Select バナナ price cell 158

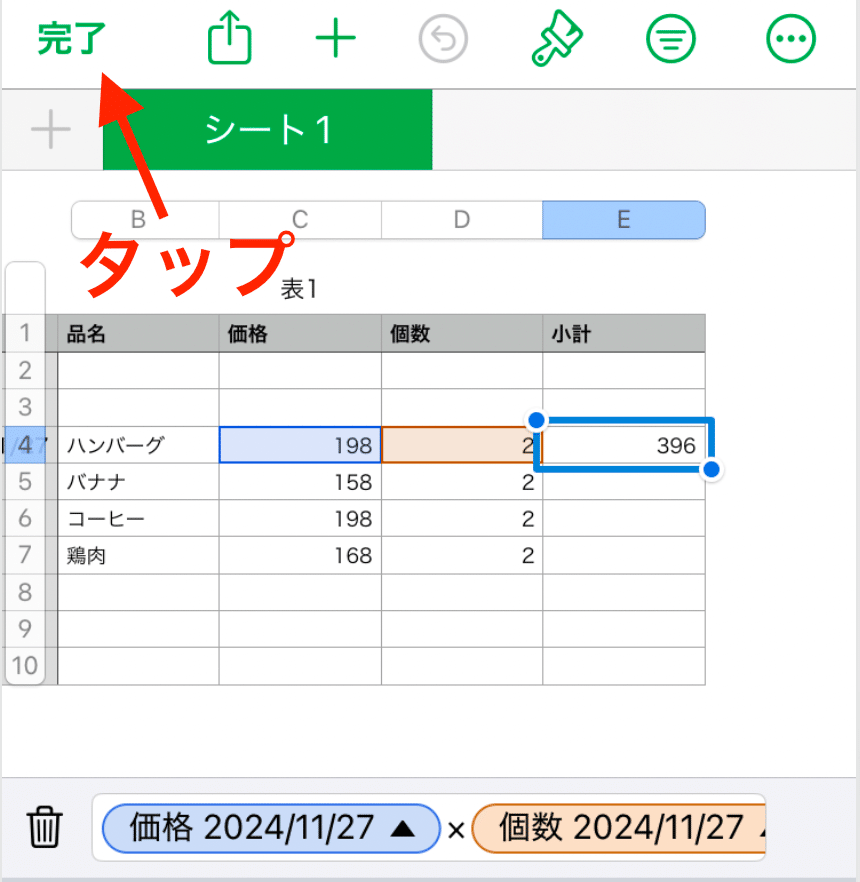[x=300, y=482]
